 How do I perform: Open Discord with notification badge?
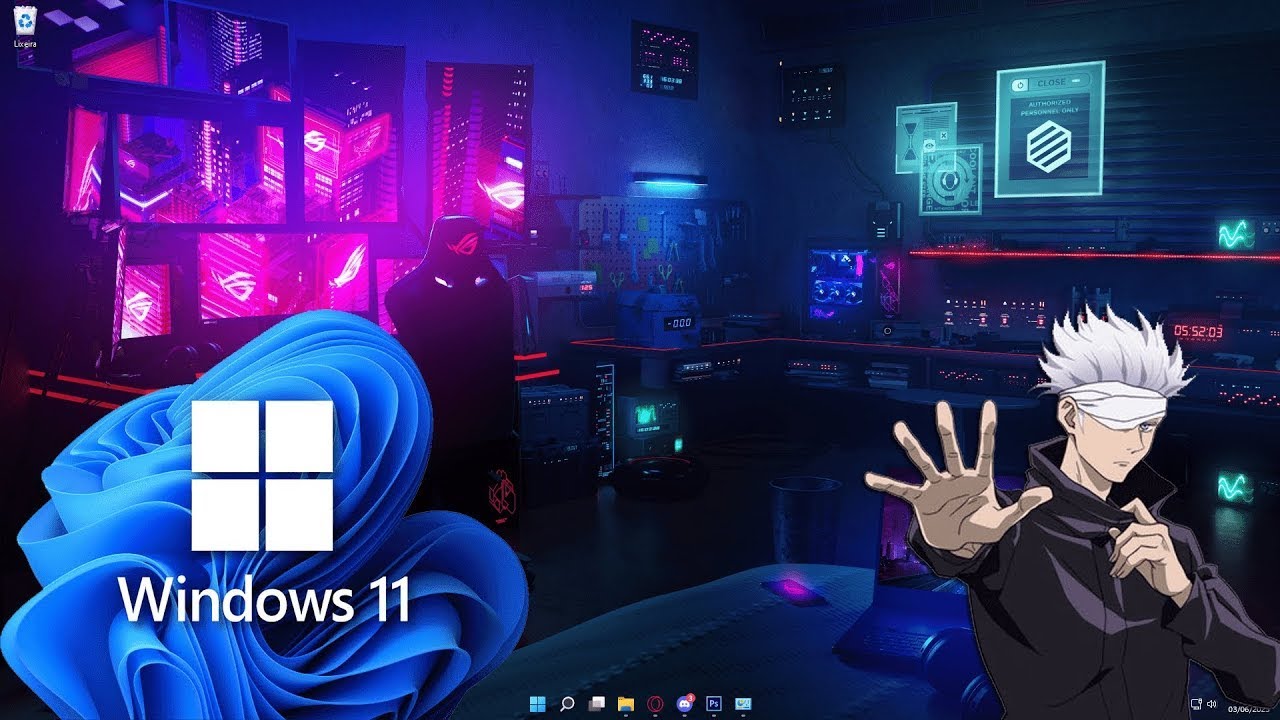pos(685,703)
